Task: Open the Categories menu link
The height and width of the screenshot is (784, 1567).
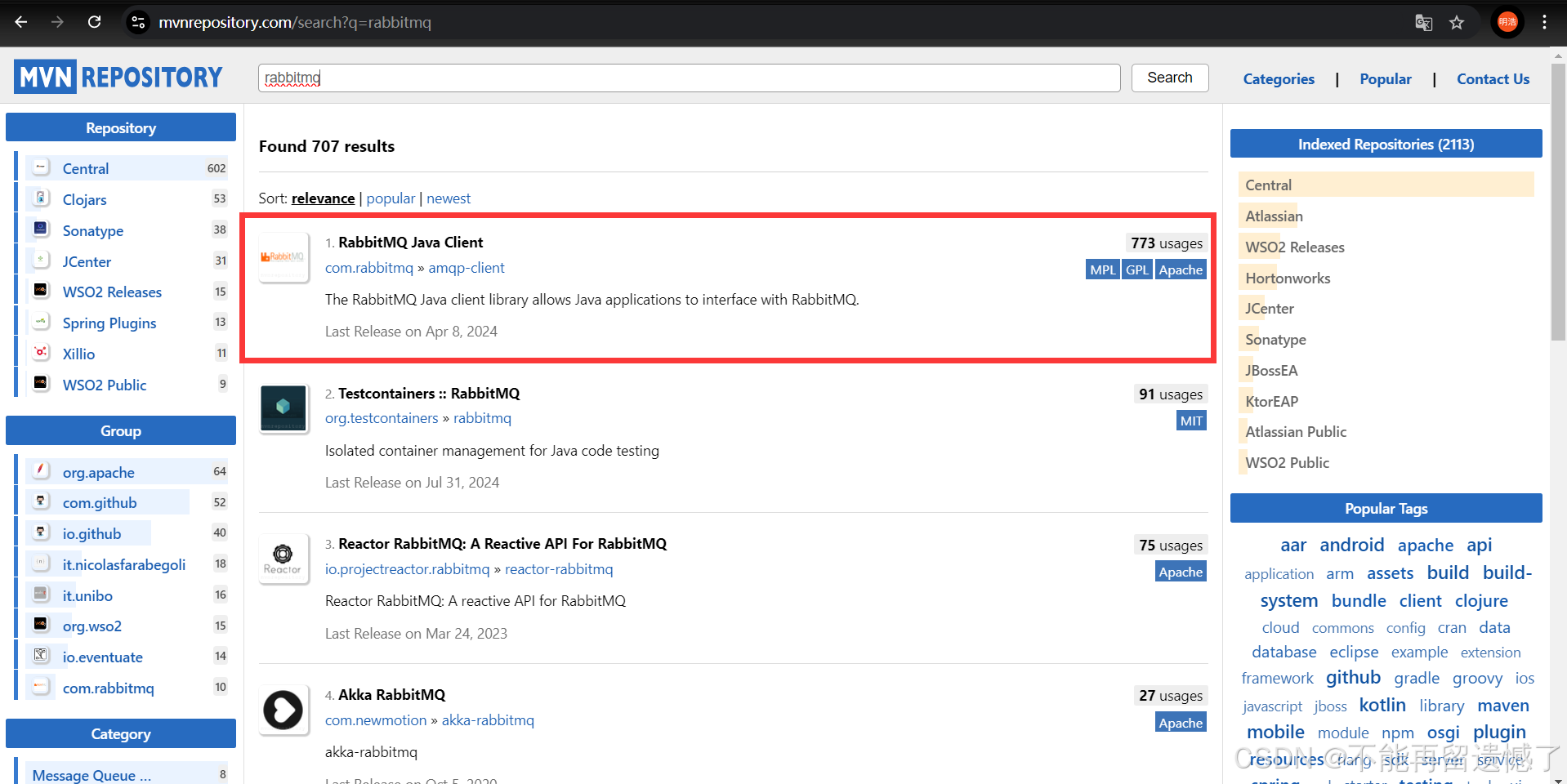Action: click(1279, 79)
